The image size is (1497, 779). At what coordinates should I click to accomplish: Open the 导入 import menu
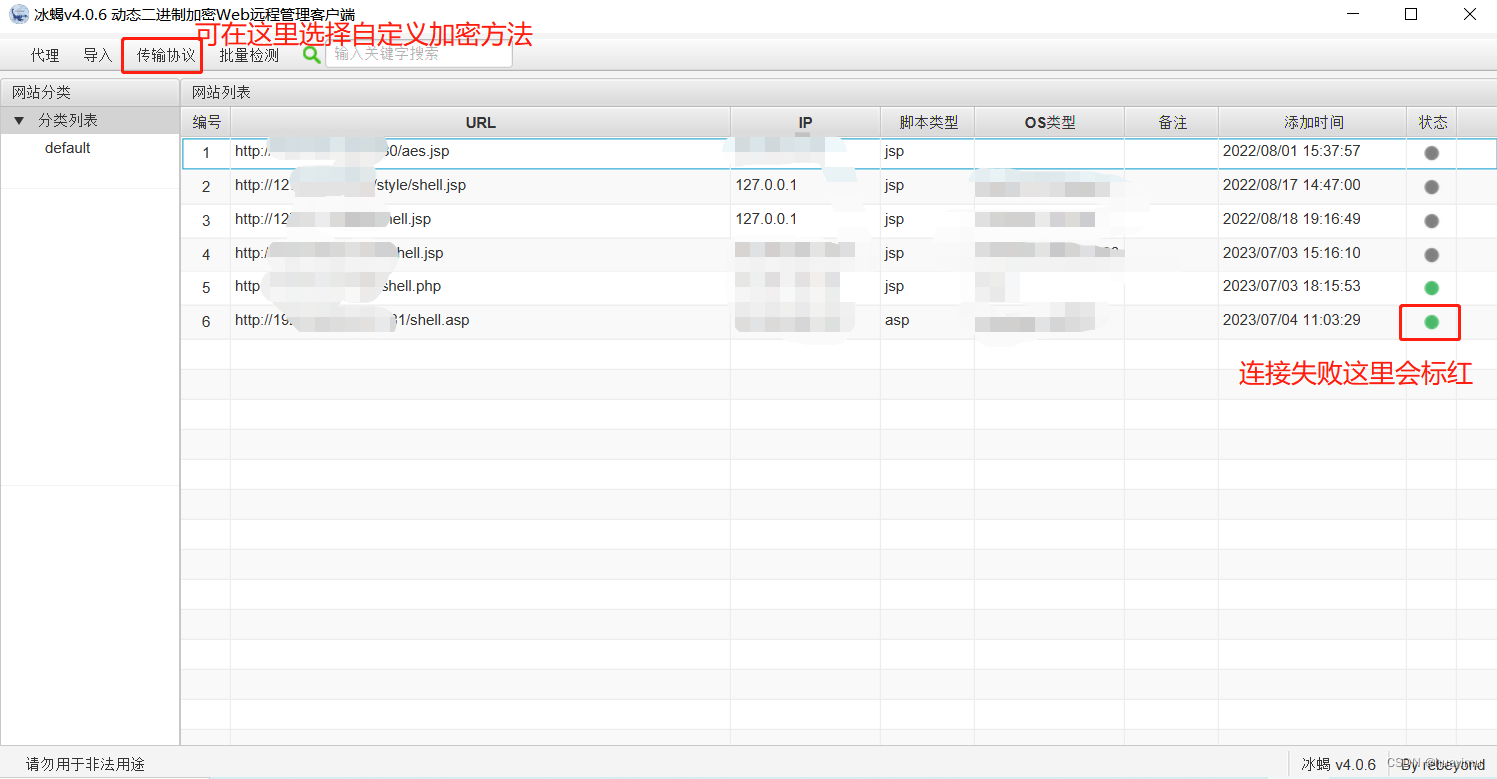click(96, 55)
